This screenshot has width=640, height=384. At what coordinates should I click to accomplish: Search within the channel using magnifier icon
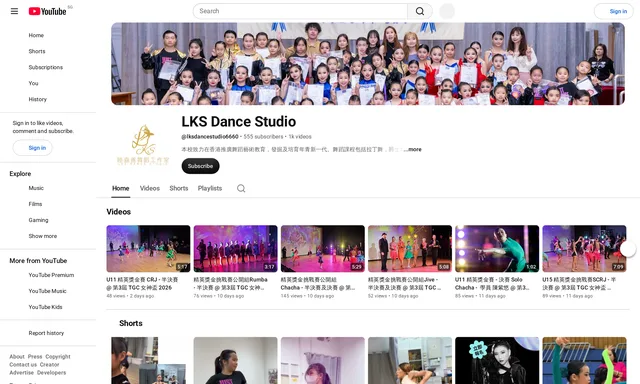(x=241, y=188)
